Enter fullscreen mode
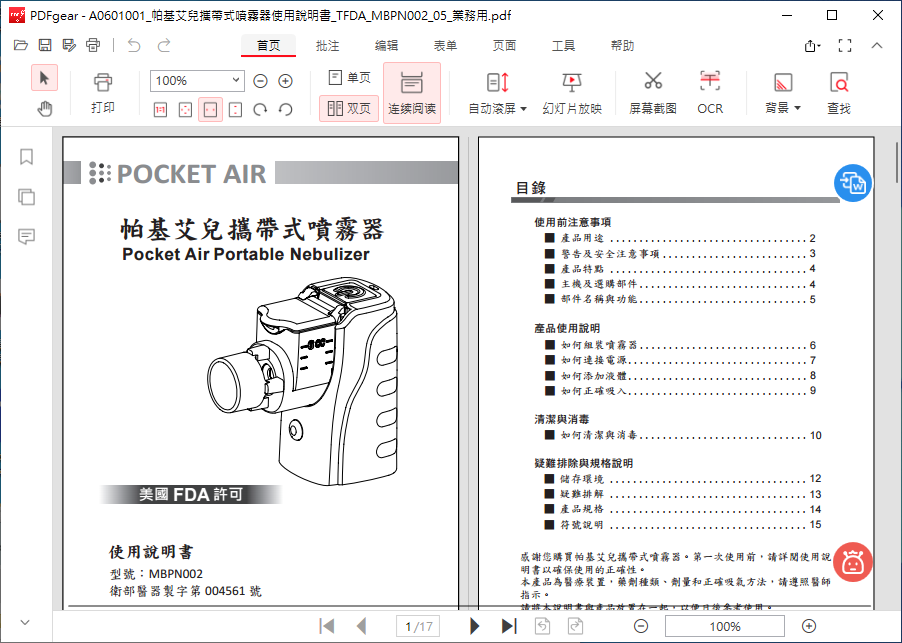 pos(845,45)
